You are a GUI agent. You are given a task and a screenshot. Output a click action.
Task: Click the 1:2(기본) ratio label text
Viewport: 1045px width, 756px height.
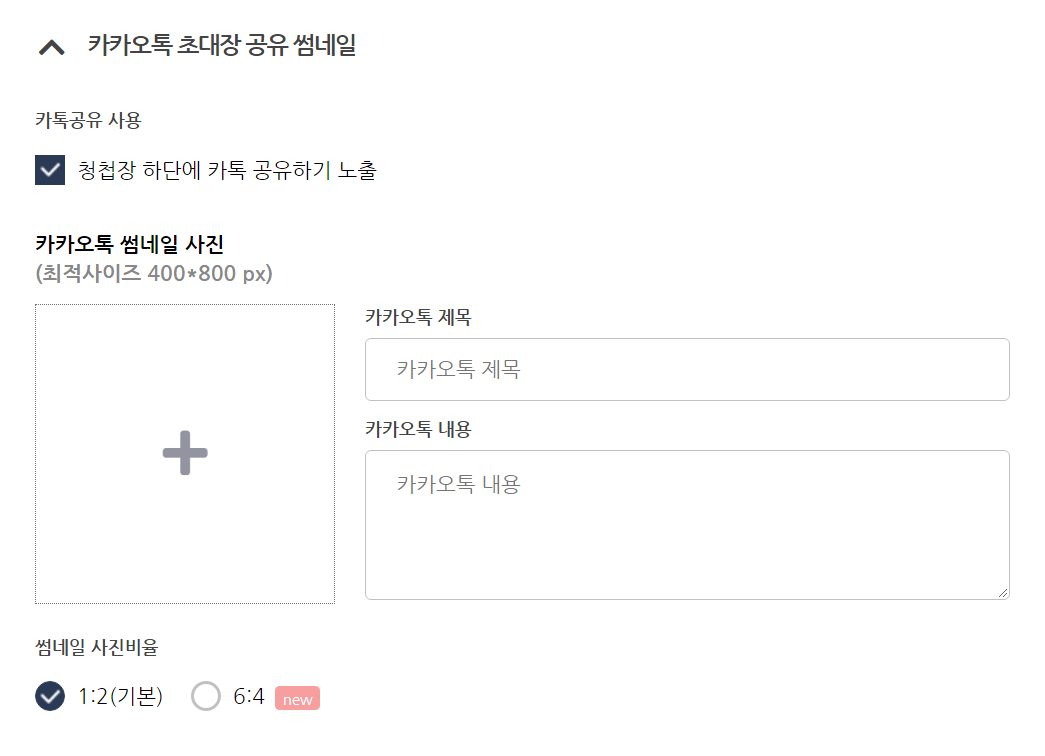120,697
